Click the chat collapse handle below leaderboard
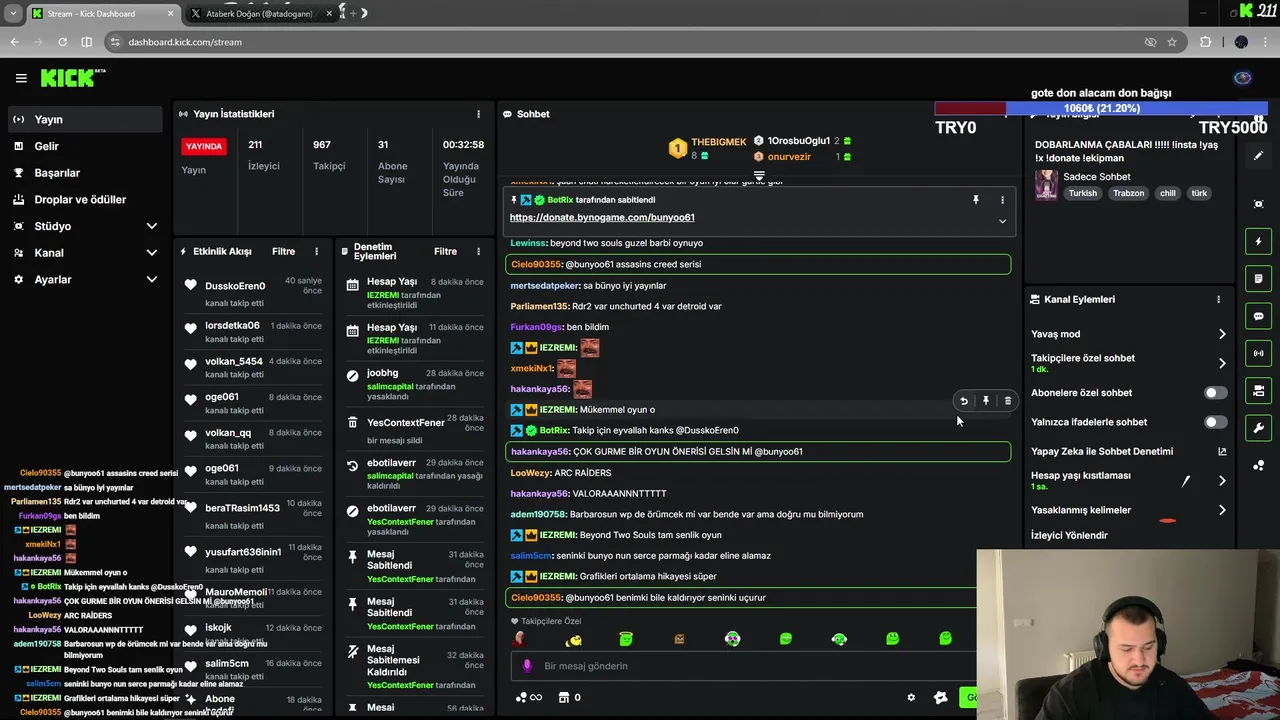The image size is (1280, 720). point(759,175)
